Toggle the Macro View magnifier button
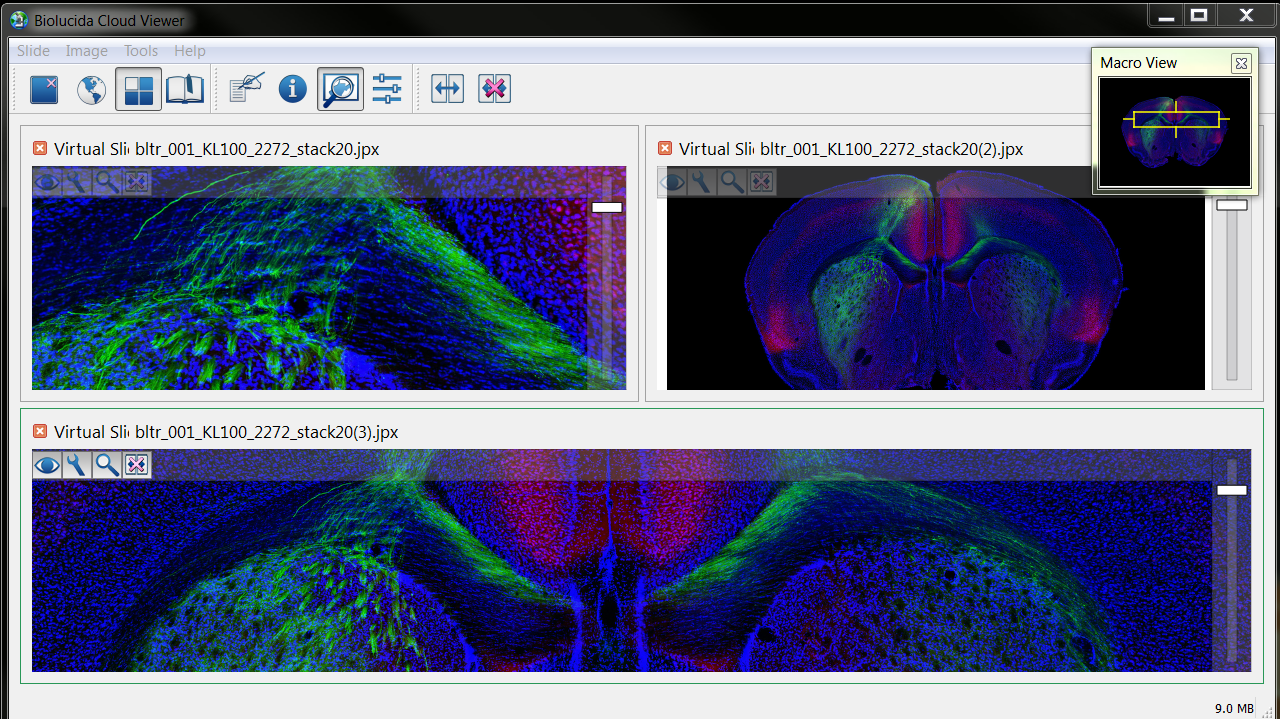 tap(340, 90)
